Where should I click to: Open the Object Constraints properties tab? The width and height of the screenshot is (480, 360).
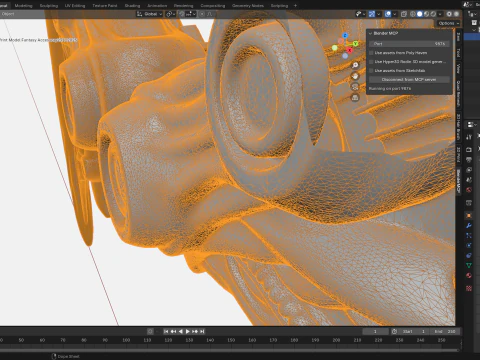tap(469, 255)
